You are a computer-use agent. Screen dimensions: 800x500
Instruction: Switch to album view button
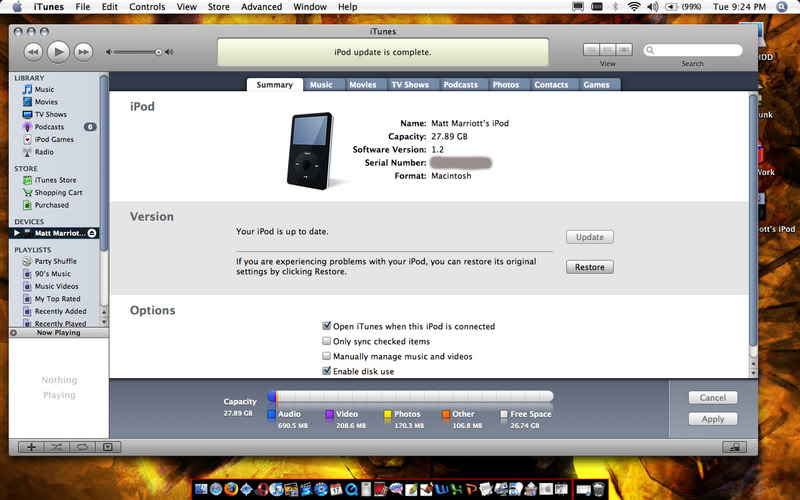pyautogui.click(x=608, y=50)
